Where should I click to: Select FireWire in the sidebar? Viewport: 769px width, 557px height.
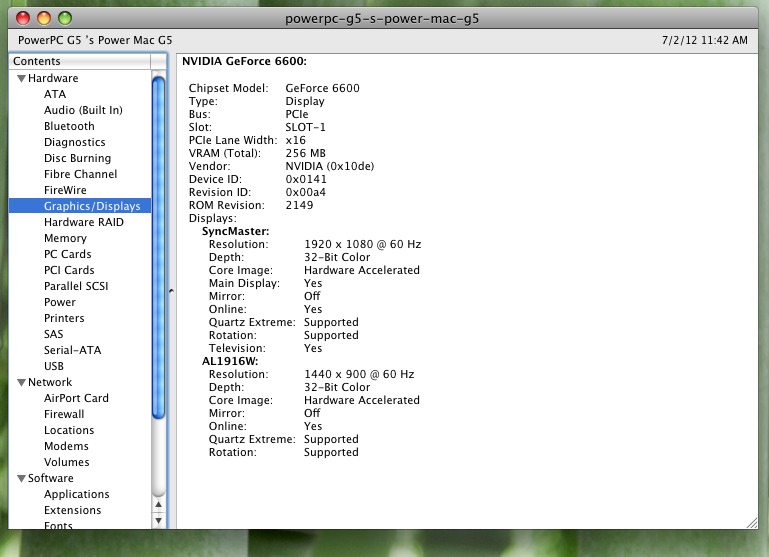click(x=65, y=190)
